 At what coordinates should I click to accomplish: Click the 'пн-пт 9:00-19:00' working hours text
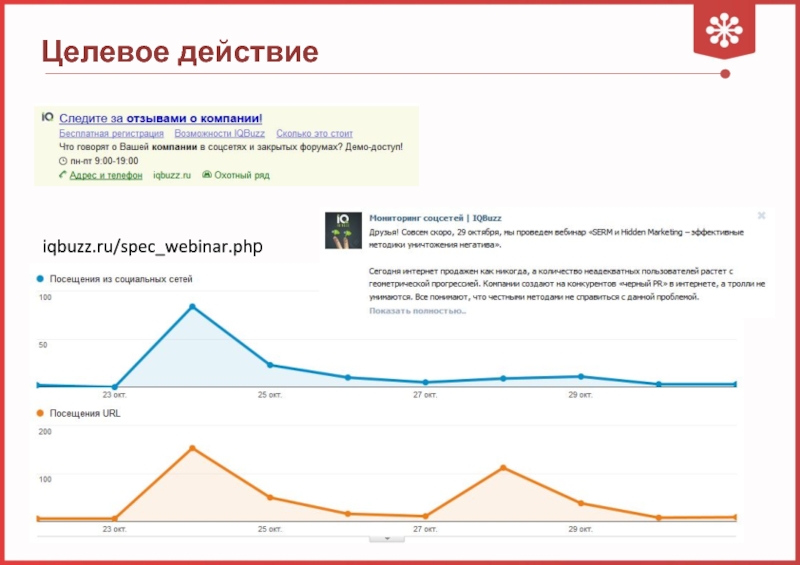[x=104, y=161]
